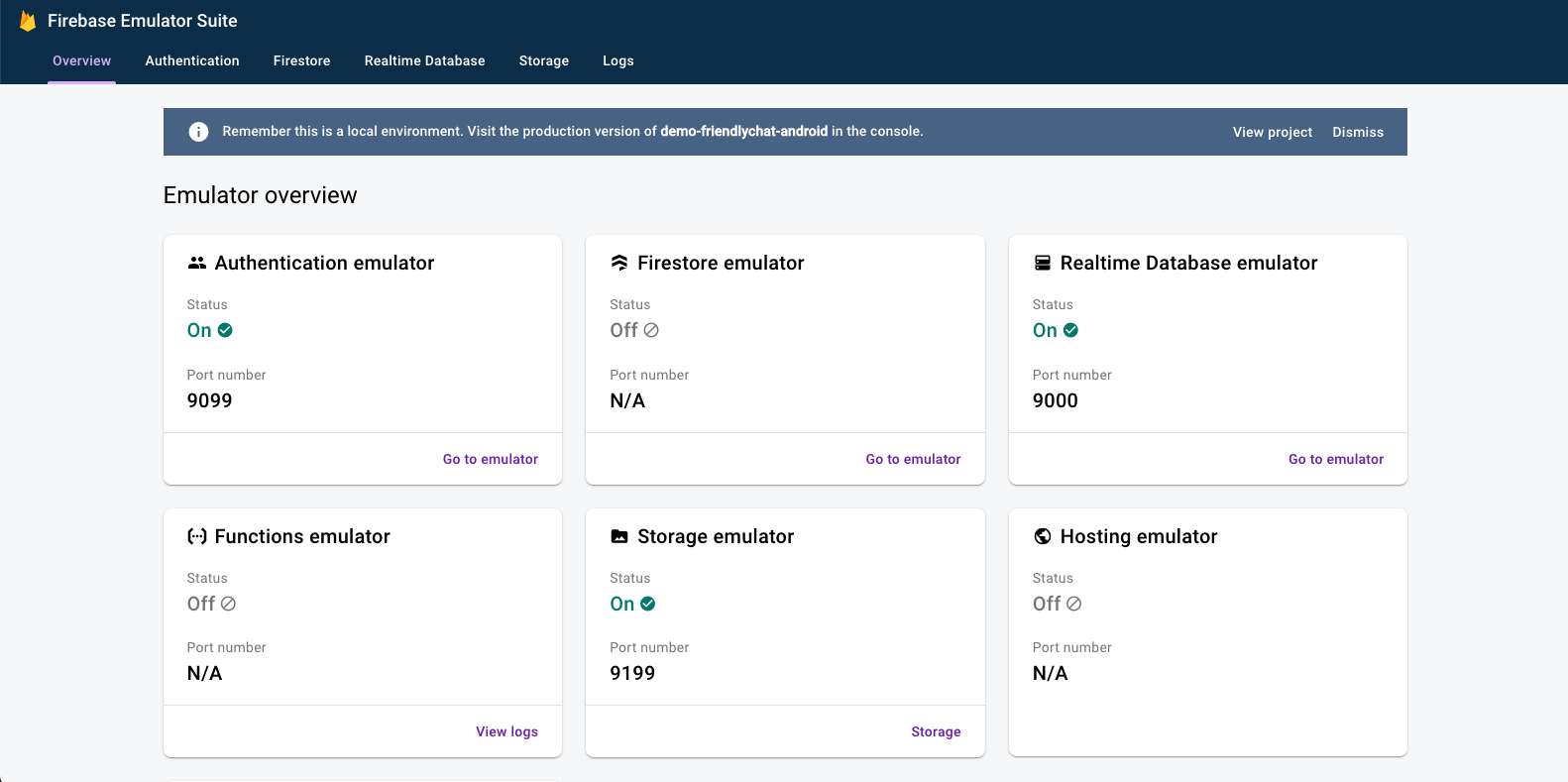The image size is (1568, 782).
Task: Open the Firestore tab
Action: tap(301, 60)
